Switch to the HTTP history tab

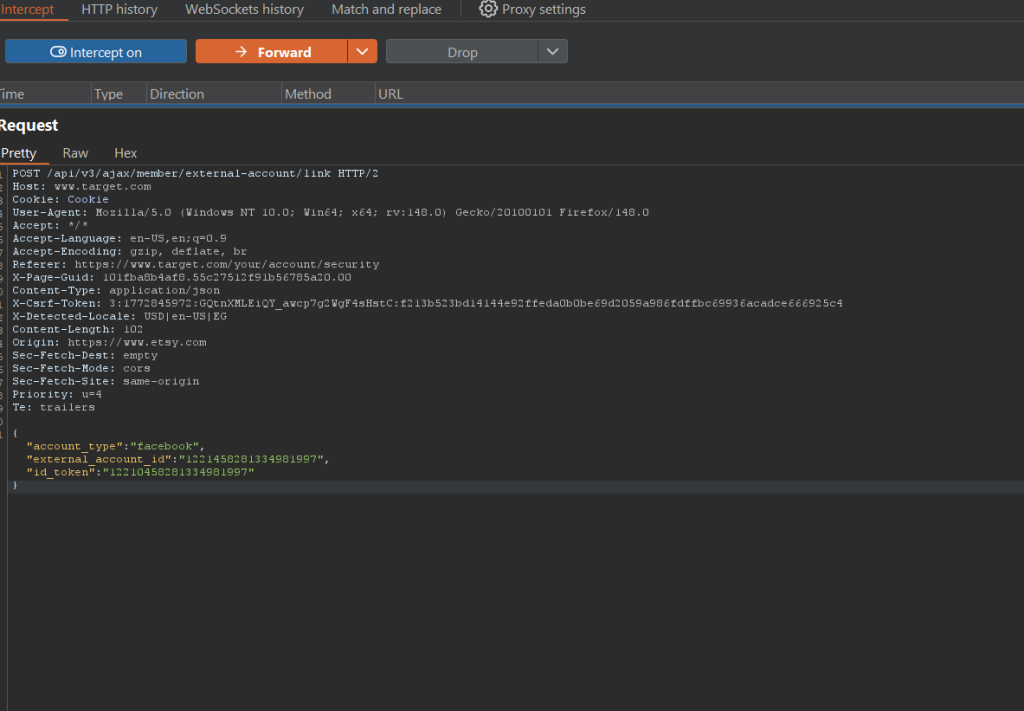click(119, 9)
